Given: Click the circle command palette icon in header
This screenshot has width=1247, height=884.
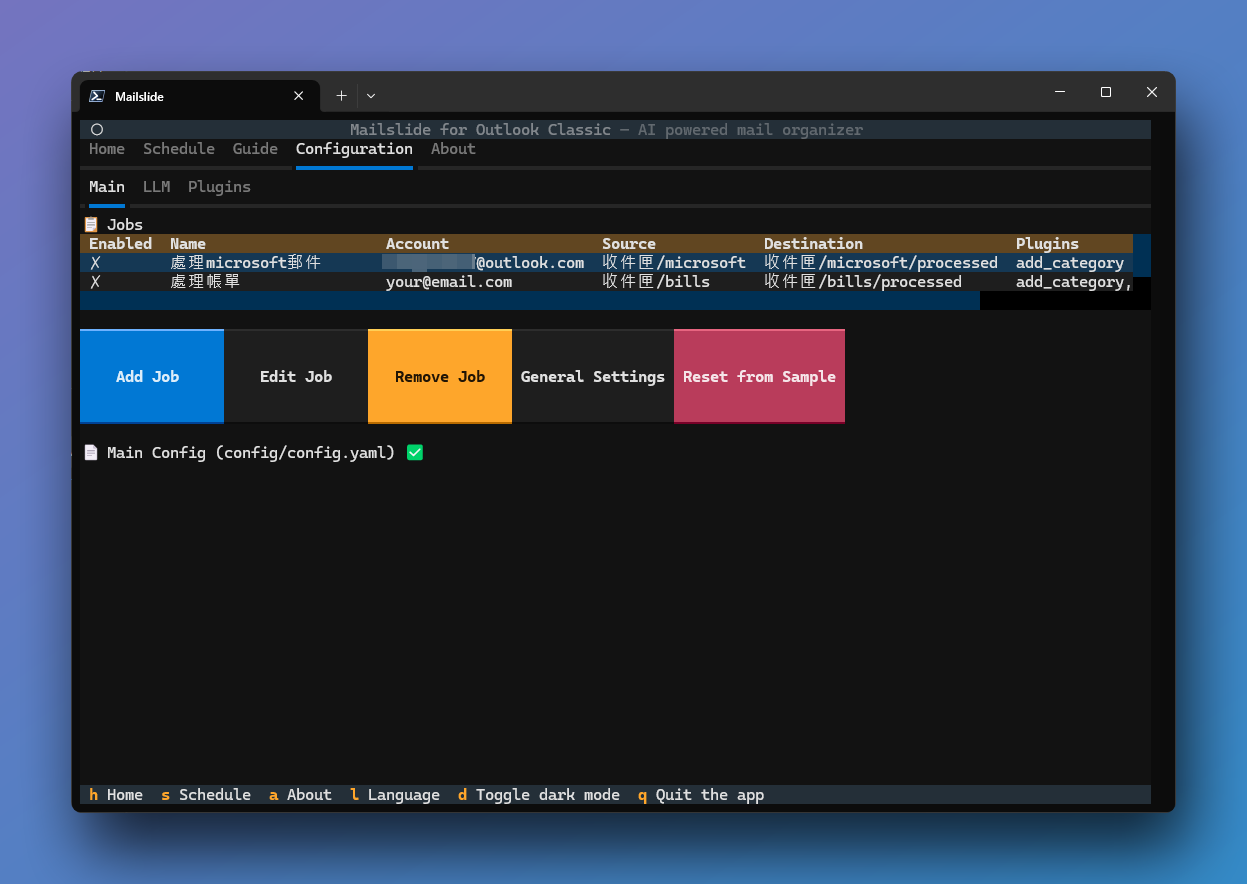Looking at the screenshot, I should (97, 130).
